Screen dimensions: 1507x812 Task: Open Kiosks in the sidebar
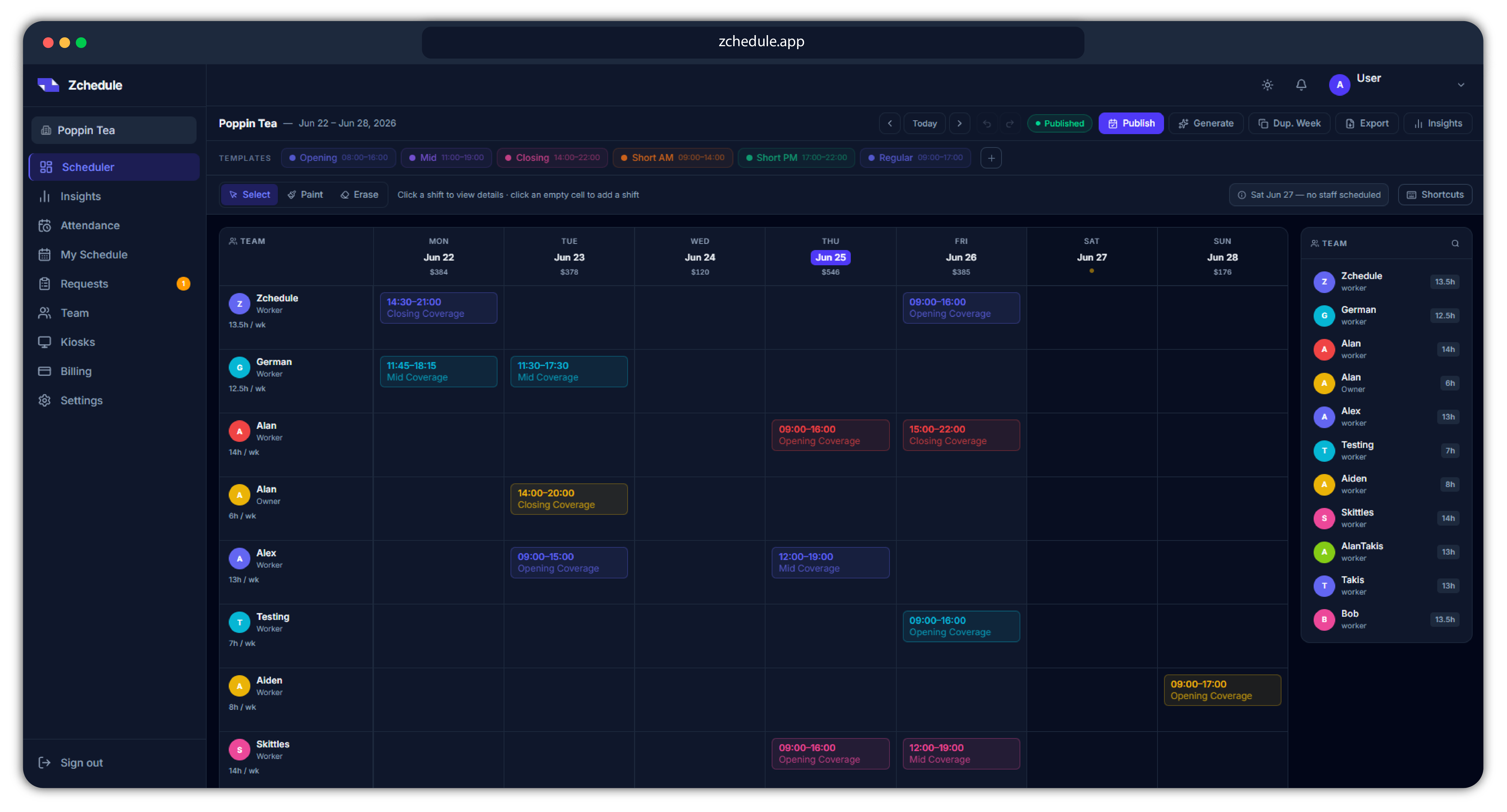[x=114, y=342]
